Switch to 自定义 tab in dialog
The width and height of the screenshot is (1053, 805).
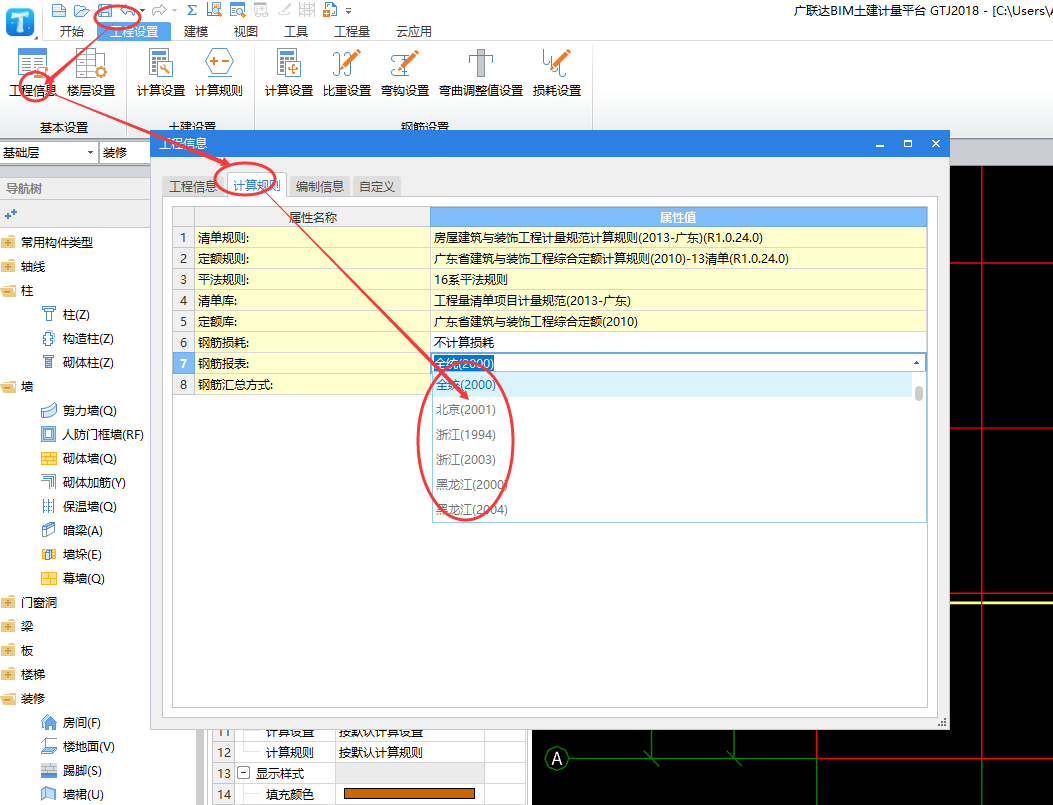coord(377,187)
